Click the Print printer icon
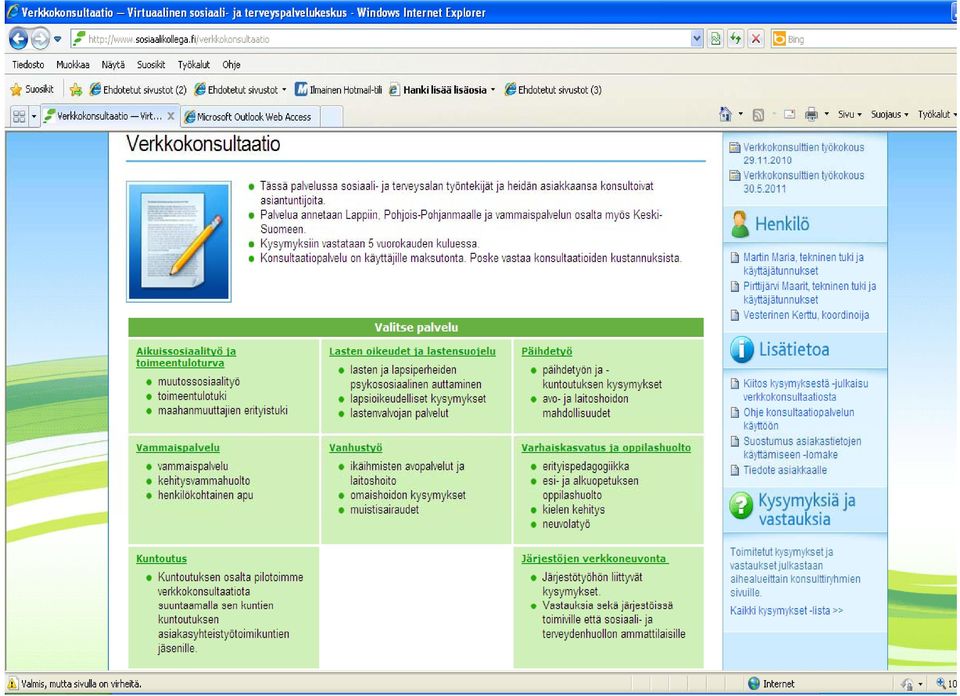This screenshot has width=960, height=696. (811, 114)
